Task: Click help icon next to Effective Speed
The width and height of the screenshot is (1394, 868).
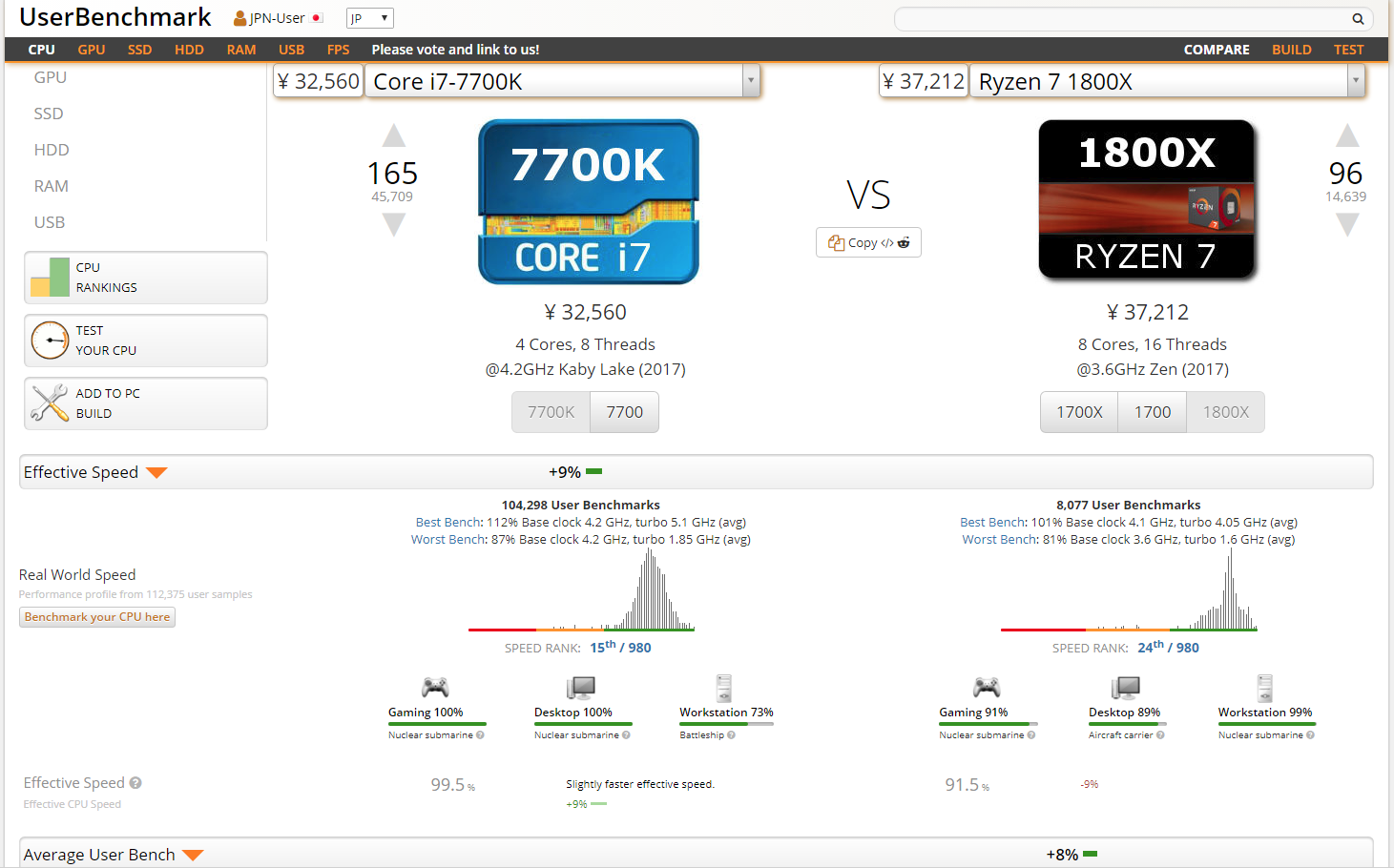Action: click(x=135, y=783)
